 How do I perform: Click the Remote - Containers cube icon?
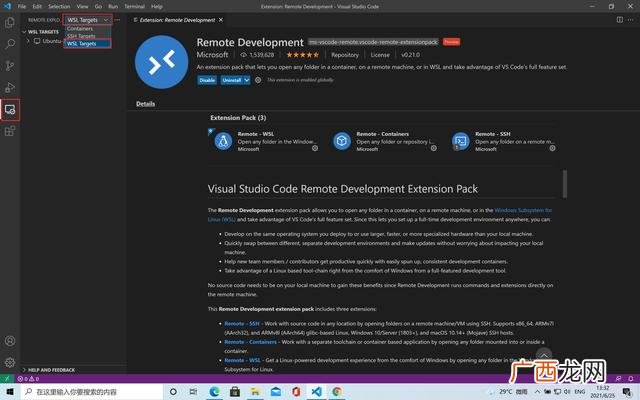click(342, 141)
